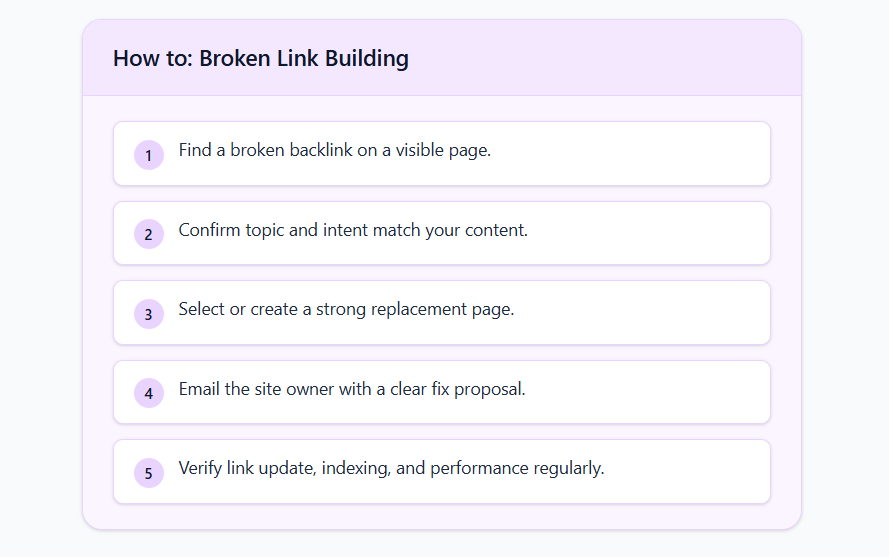Viewport: 889px width, 557px height.
Task: Click the empty area of step 4 card
Action: [x=646, y=392]
